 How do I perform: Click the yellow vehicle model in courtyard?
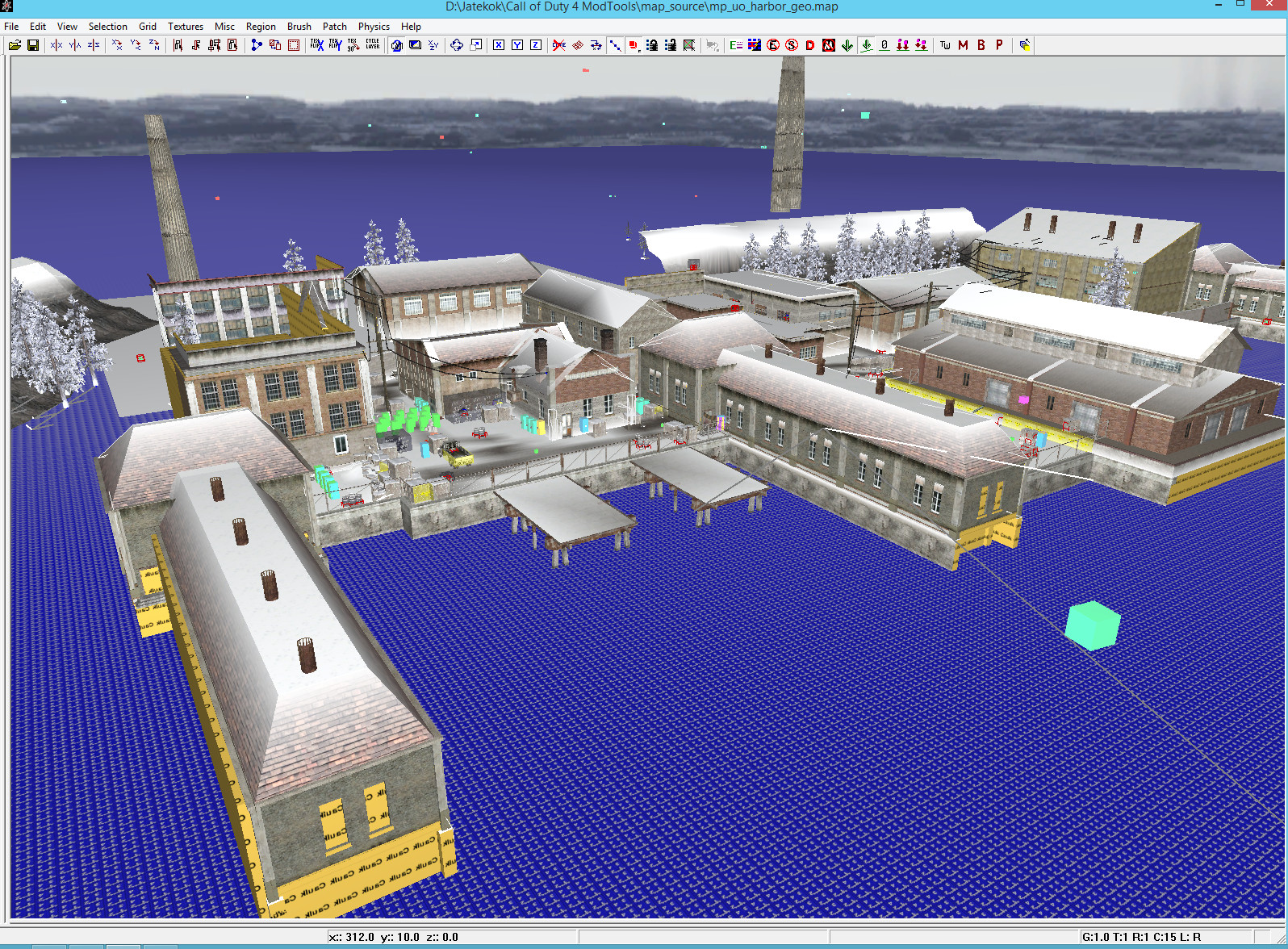pyautogui.click(x=457, y=454)
